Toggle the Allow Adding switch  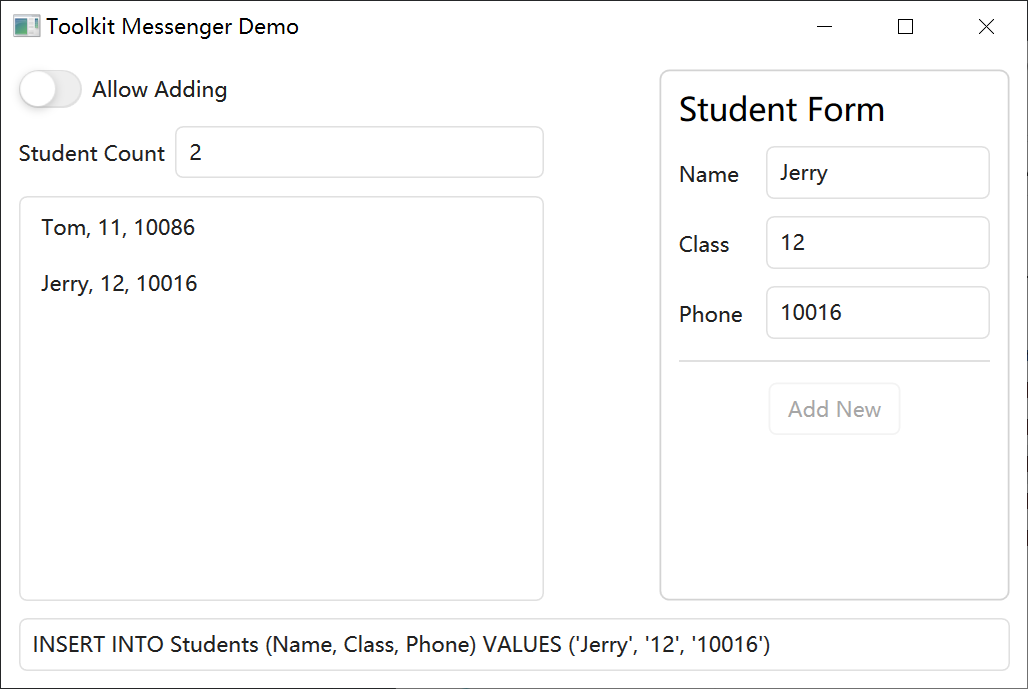click(50, 89)
